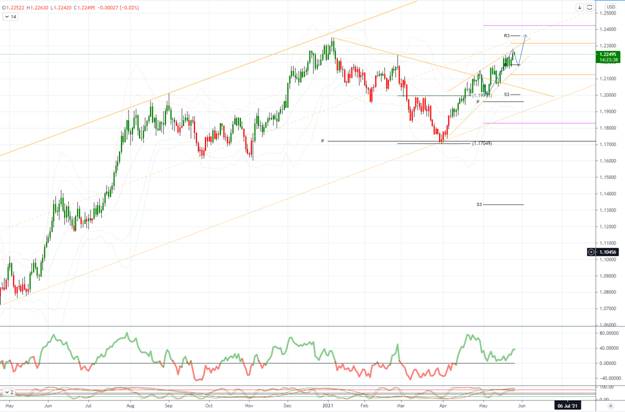Image resolution: width=625 pixels, height=412 pixels.
Task: Click the crosshair icon beside 1.09456 label
Action: tap(593, 252)
